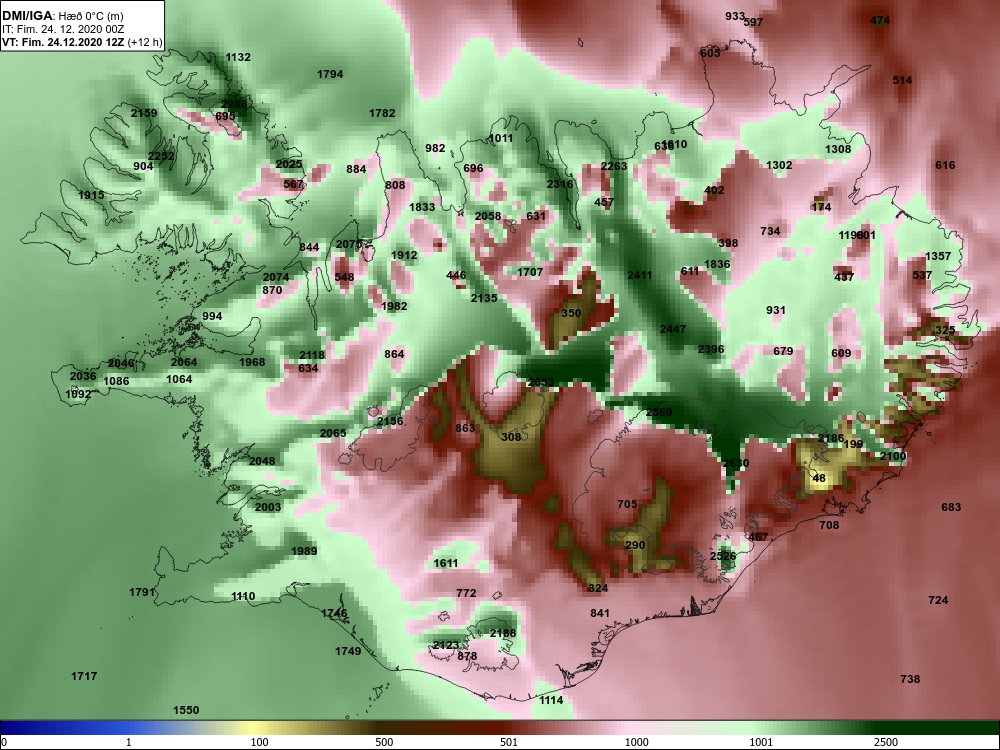Select the value 48 on the yellow area

click(820, 478)
